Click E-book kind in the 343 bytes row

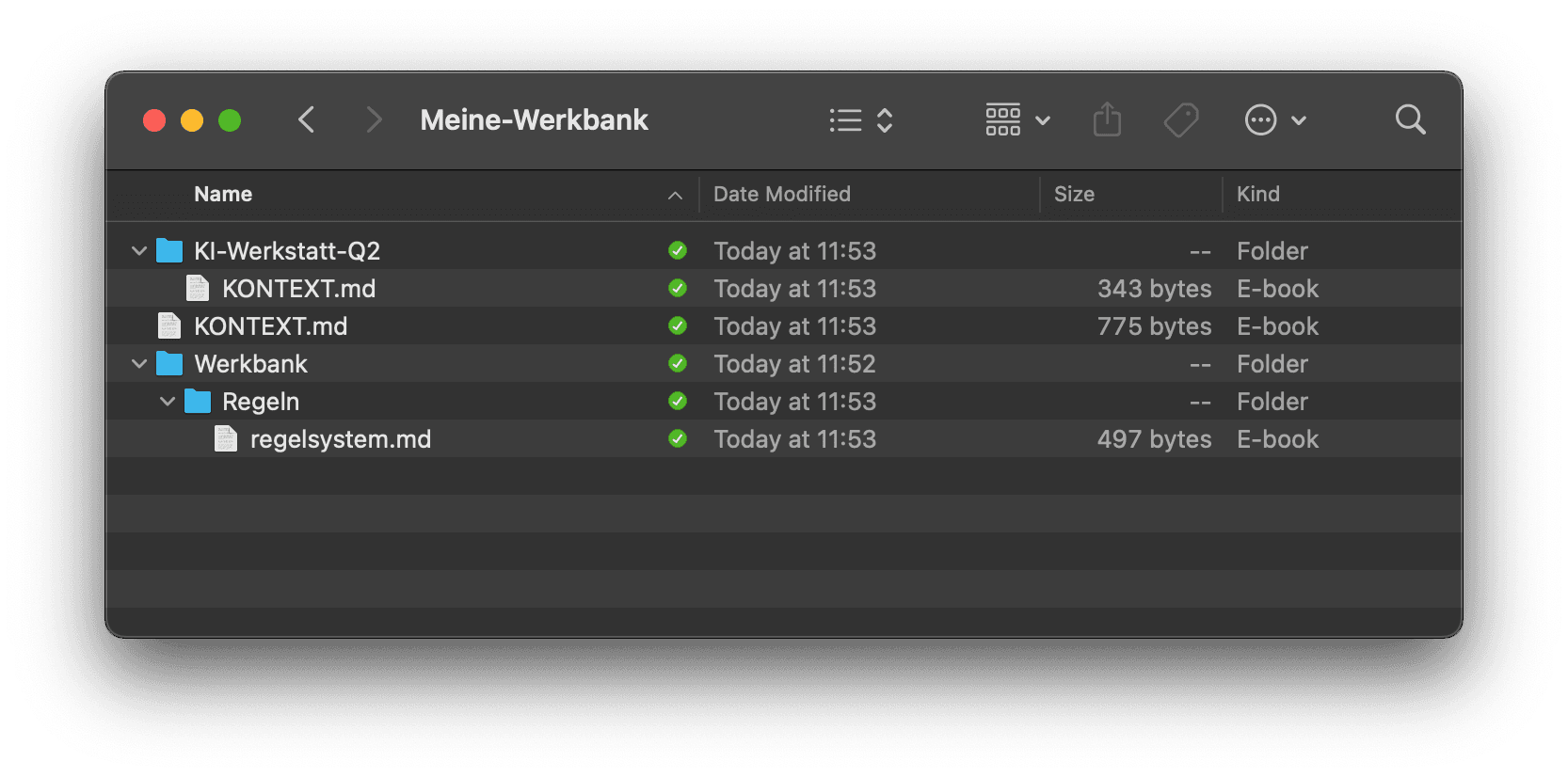click(x=1277, y=289)
